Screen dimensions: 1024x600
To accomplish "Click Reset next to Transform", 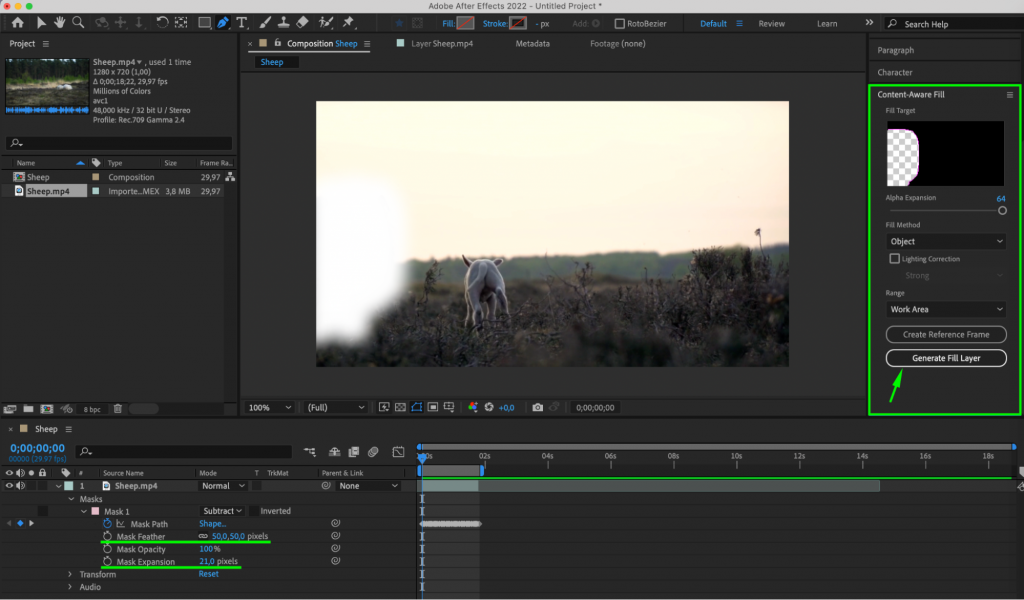I will (208, 575).
